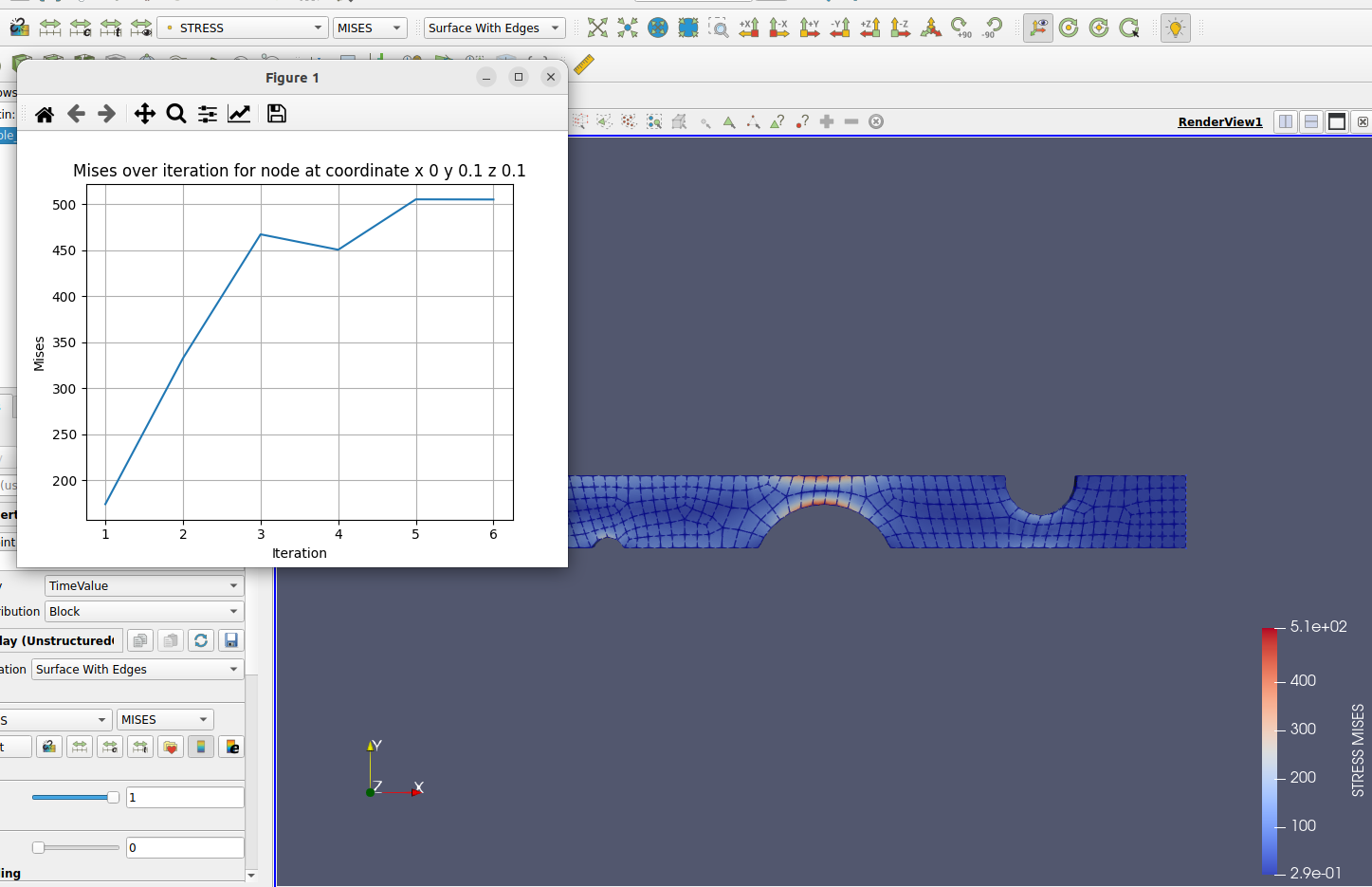Expand the Block dropdown in the properties panel
1372x887 pixels.
pyautogui.click(x=143, y=611)
